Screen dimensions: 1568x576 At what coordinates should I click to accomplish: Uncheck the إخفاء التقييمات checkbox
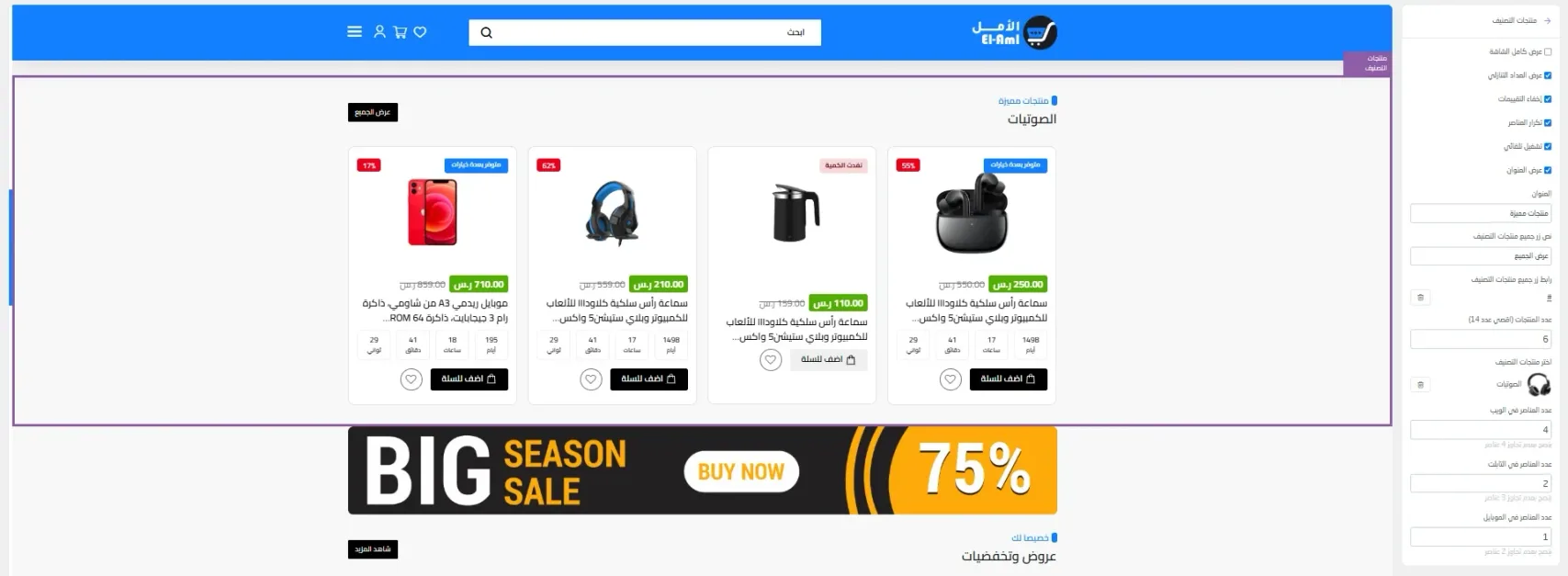point(1548,99)
